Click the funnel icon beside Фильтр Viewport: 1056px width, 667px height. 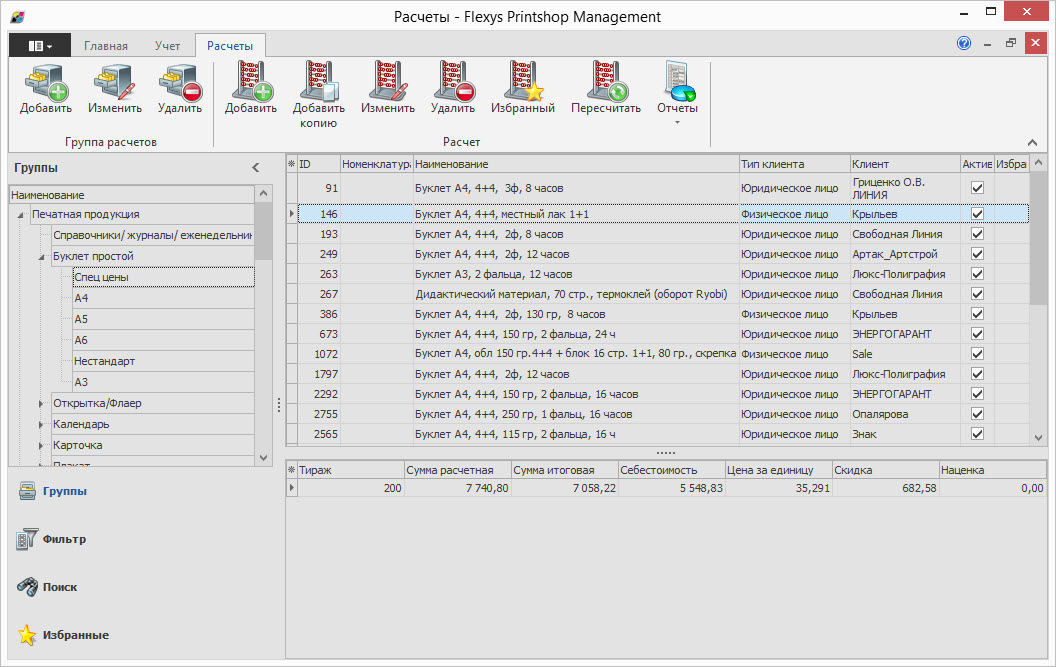pos(27,539)
